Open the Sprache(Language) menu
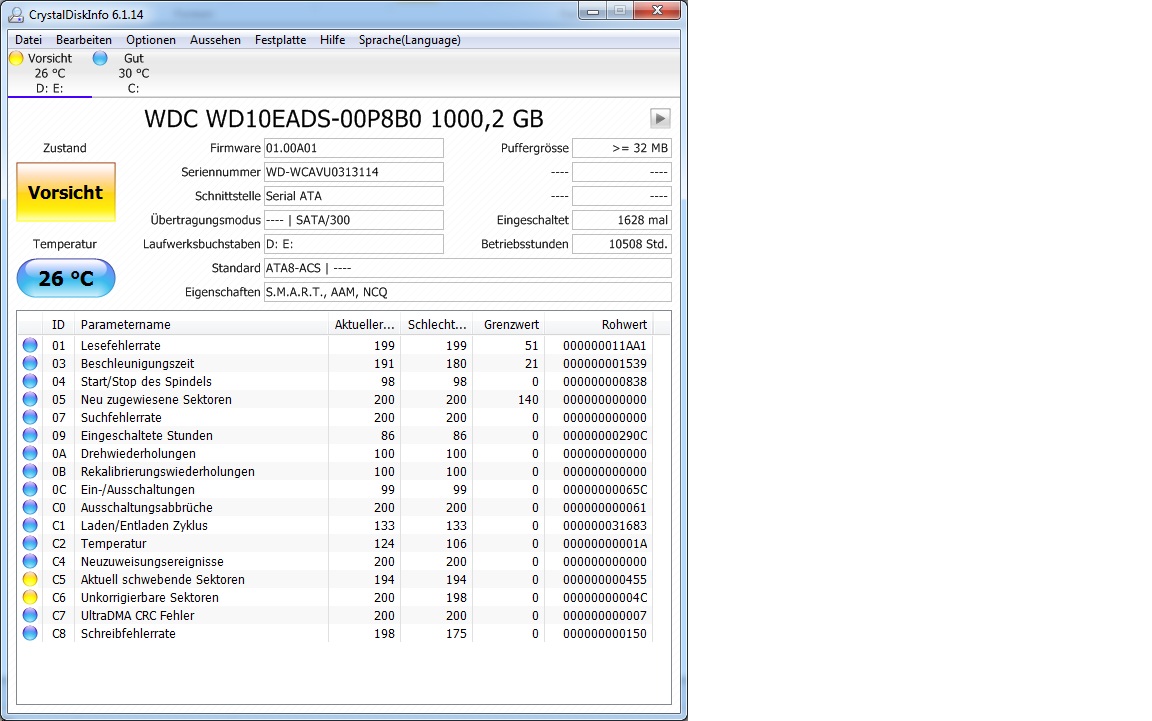This screenshot has width=1152, height=721. click(x=409, y=40)
